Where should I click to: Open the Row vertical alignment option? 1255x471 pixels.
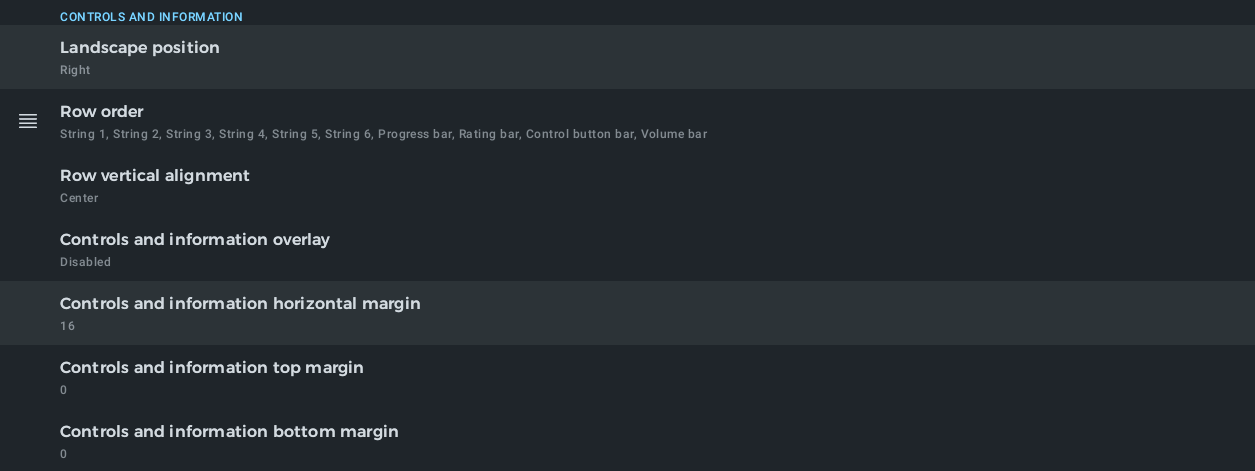(x=155, y=176)
